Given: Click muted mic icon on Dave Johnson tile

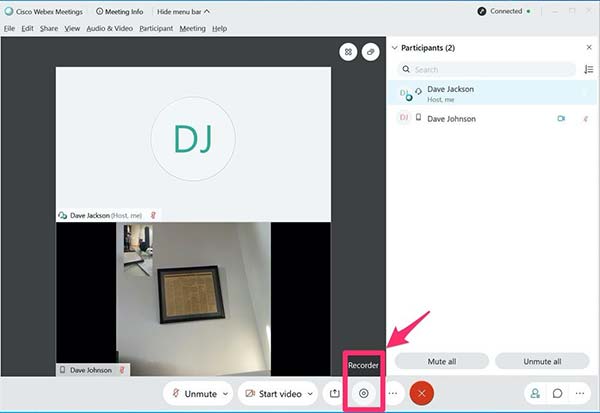Looking at the screenshot, I should coord(122,370).
